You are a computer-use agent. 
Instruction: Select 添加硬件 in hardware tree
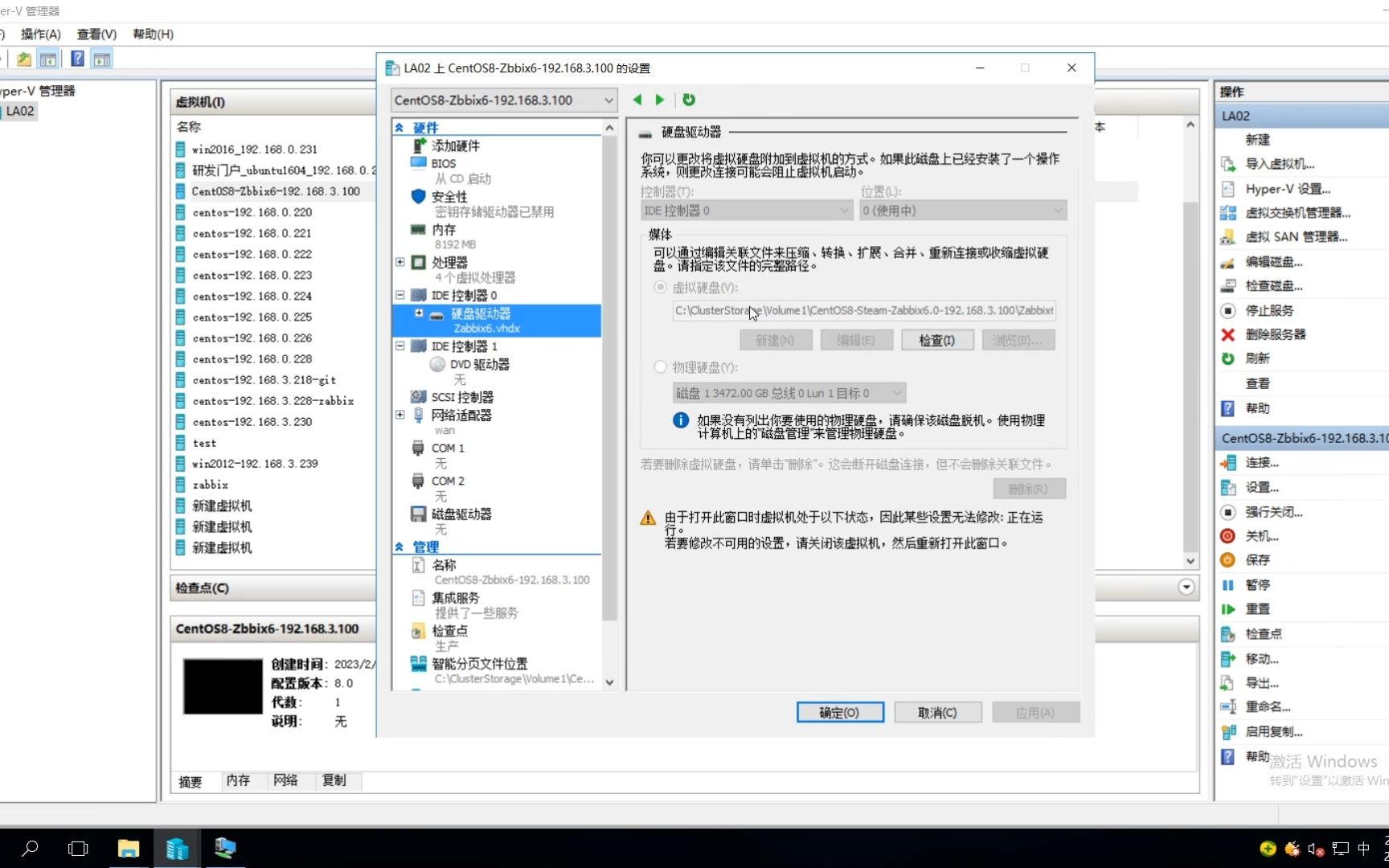tap(455, 145)
